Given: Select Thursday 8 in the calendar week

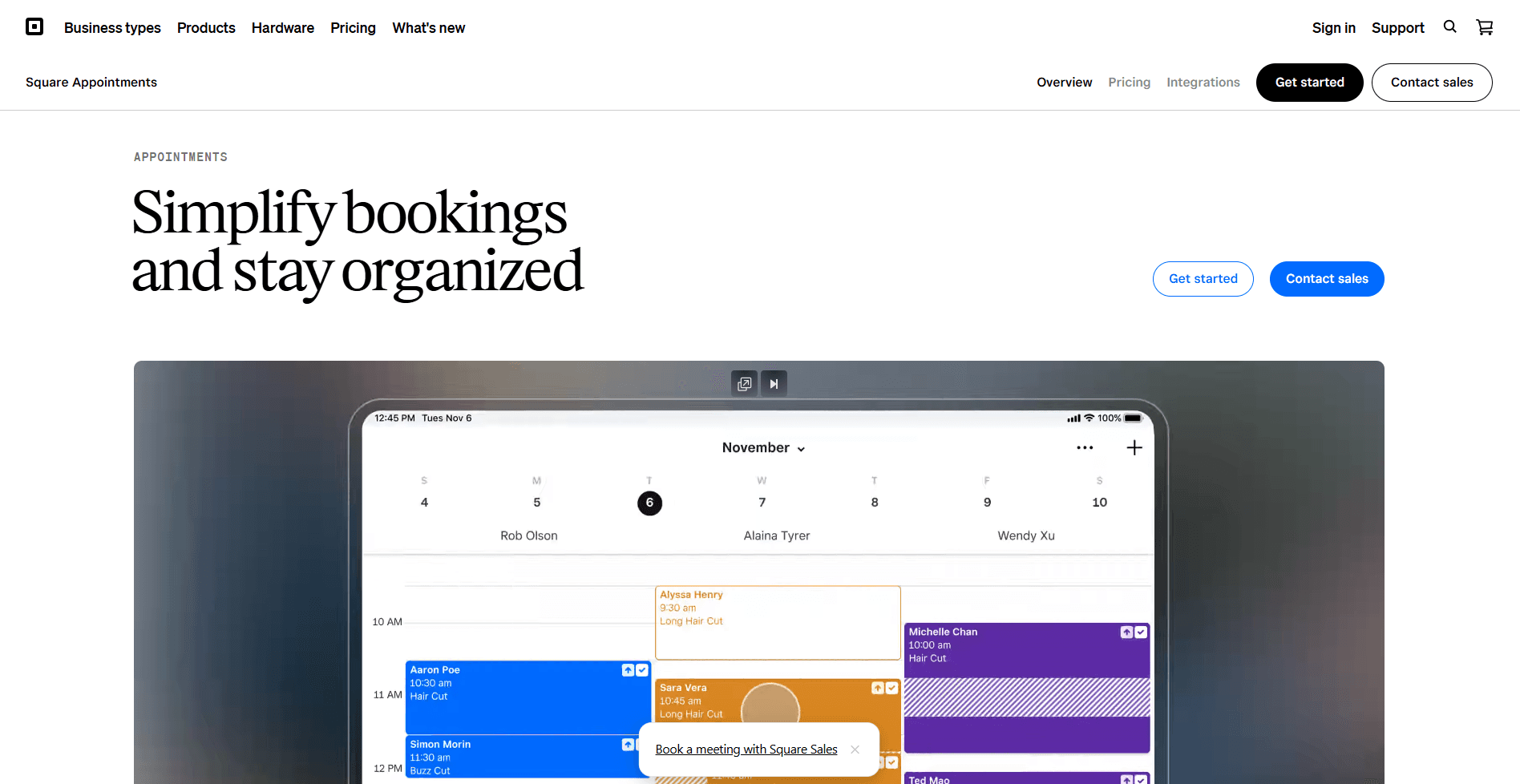Looking at the screenshot, I should (x=875, y=503).
